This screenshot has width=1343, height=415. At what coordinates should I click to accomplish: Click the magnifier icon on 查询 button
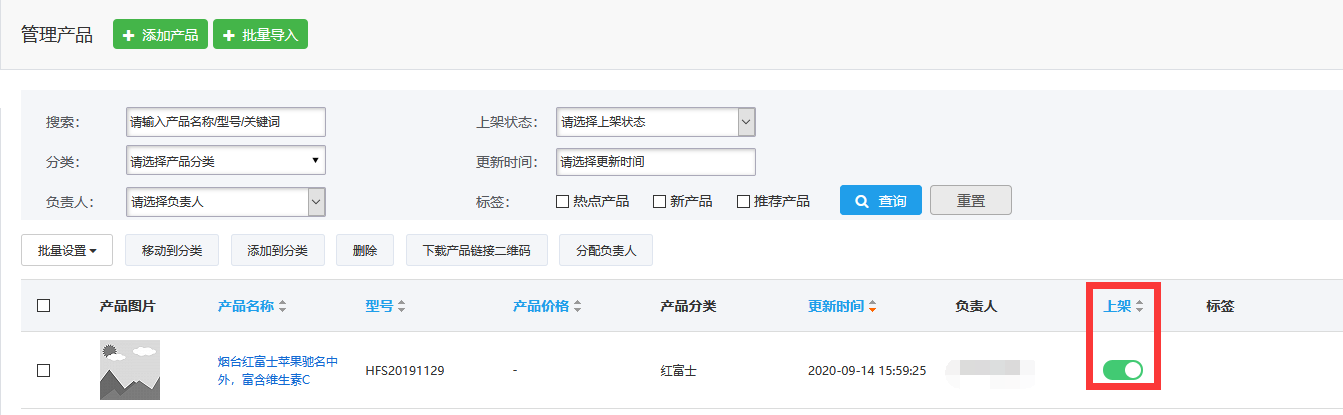tap(862, 201)
